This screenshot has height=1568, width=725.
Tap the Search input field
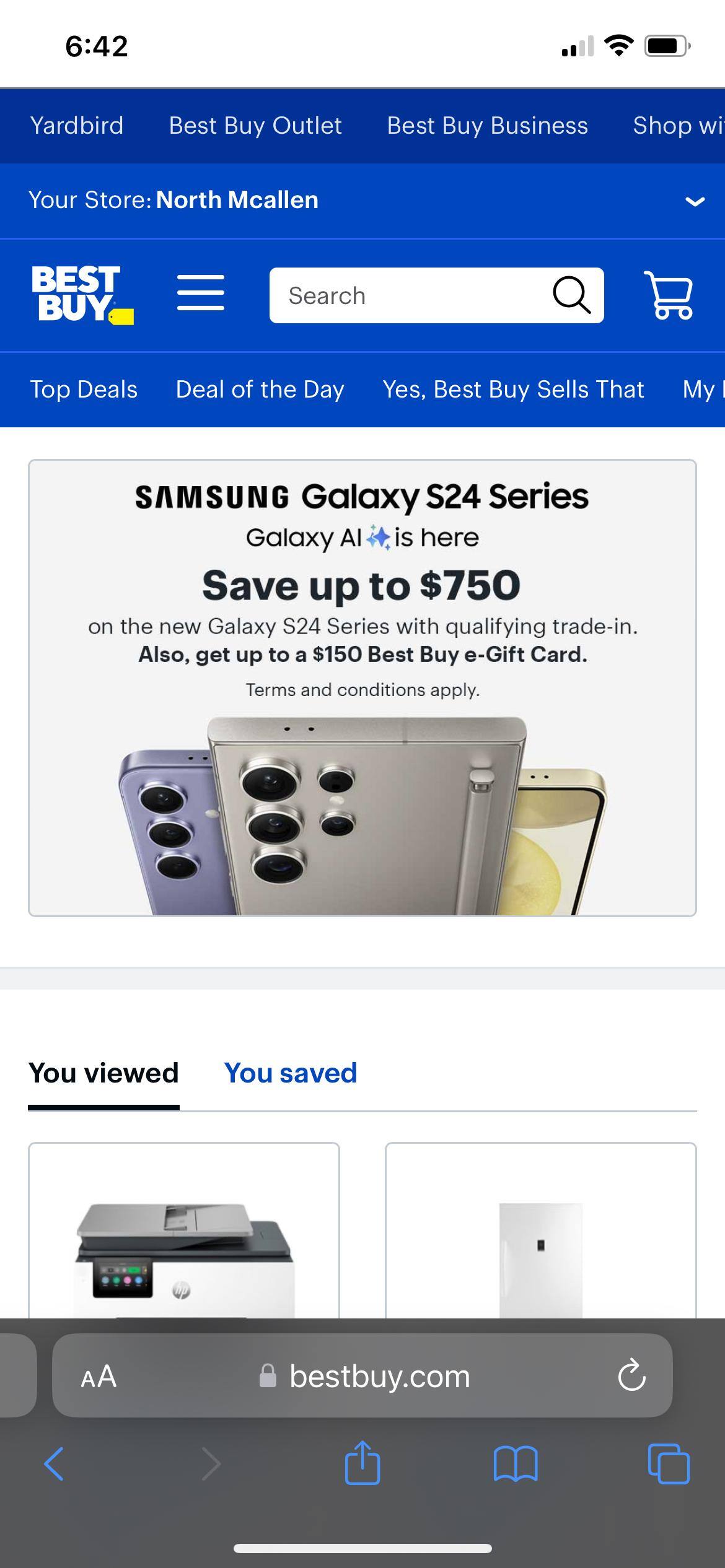click(x=403, y=295)
